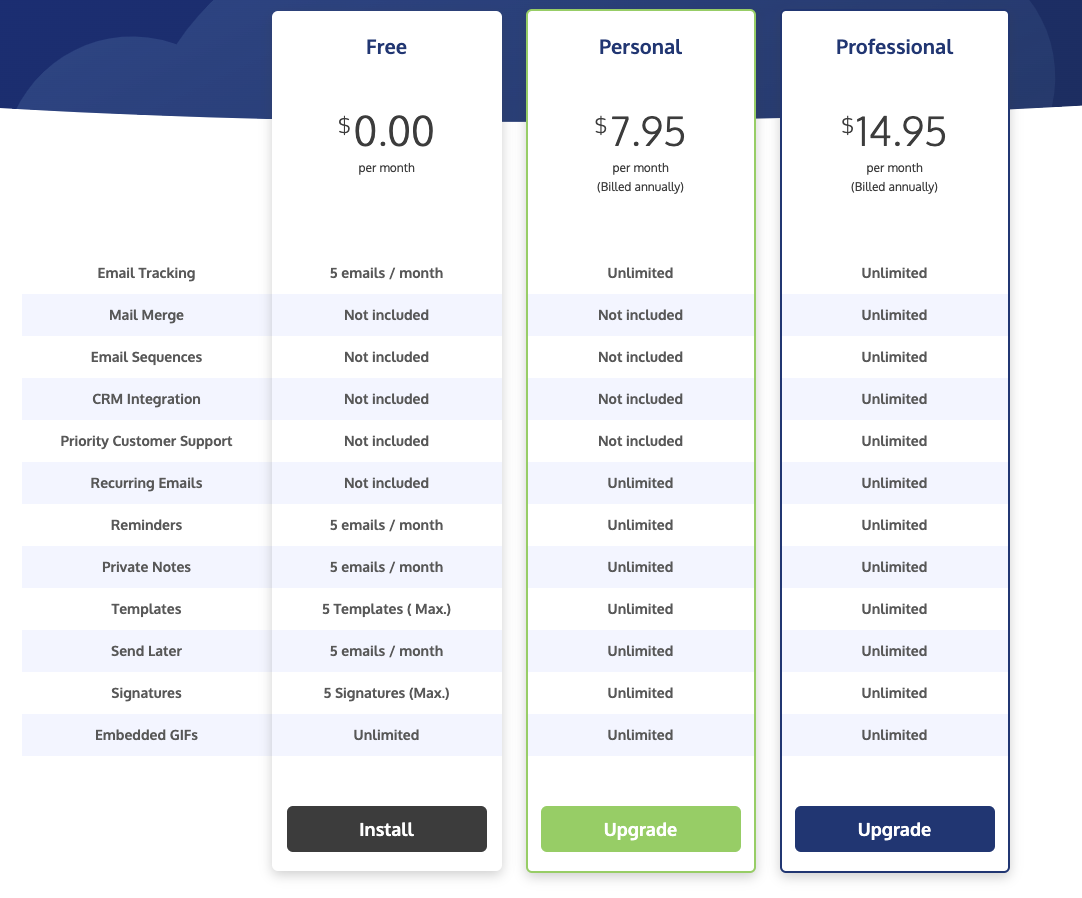Click the Install button for Free plan
Screen dimensions: 1082x898
386,829
